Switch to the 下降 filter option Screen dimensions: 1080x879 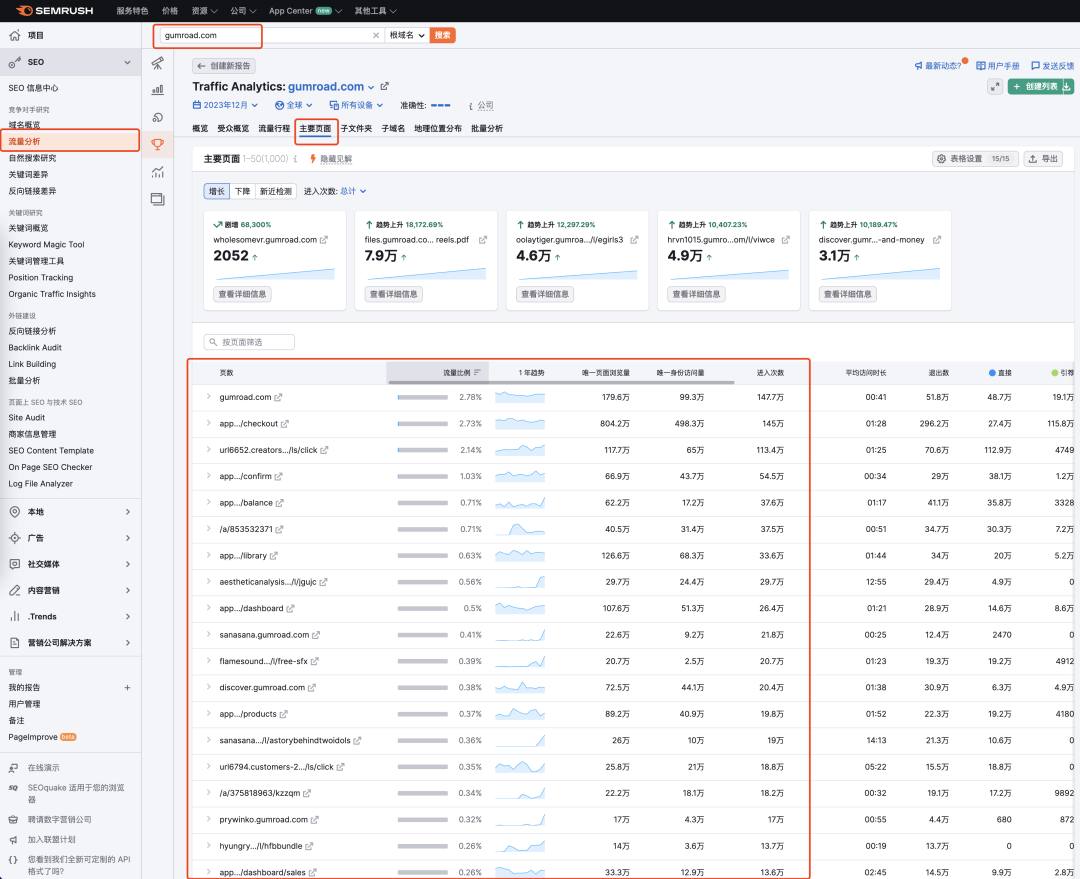point(242,191)
